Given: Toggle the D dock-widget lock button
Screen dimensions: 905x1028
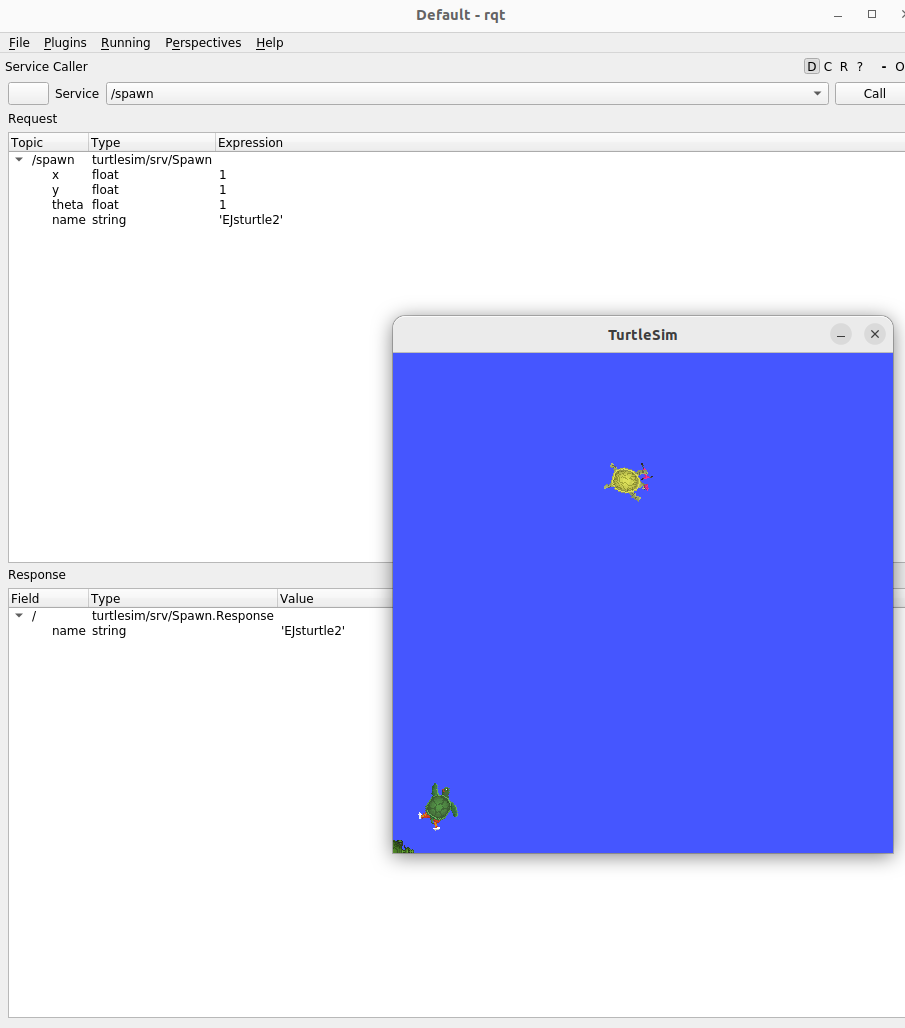Looking at the screenshot, I should pyautogui.click(x=811, y=66).
